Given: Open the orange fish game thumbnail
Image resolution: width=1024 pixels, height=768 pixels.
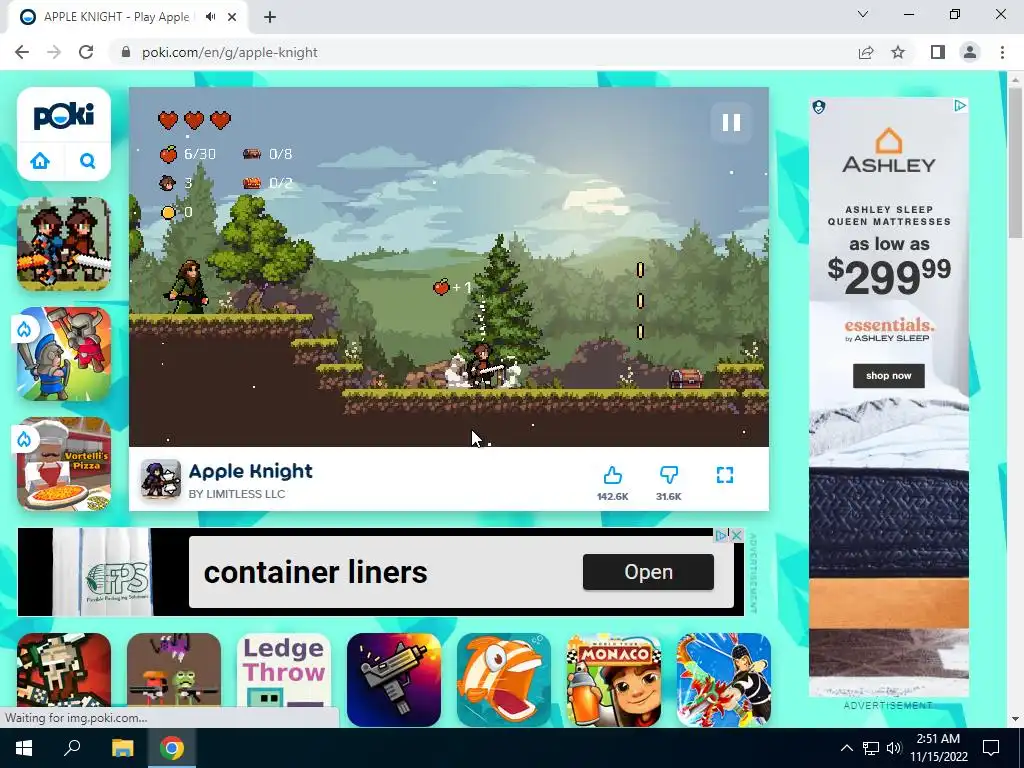Looking at the screenshot, I should pos(504,679).
